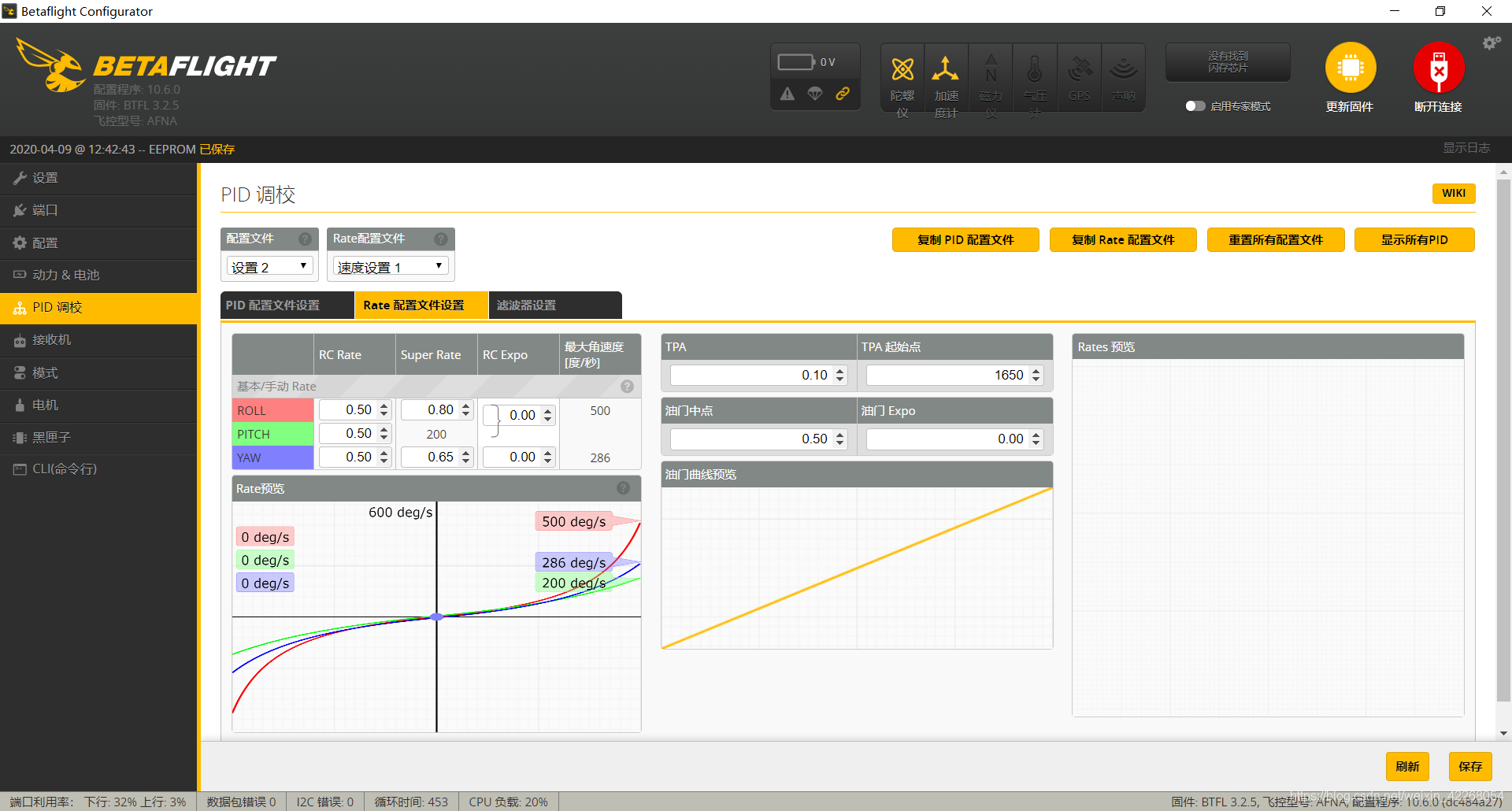
Task: Click the TPA 起始点 breakpoint field
Action: click(x=954, y=376)
